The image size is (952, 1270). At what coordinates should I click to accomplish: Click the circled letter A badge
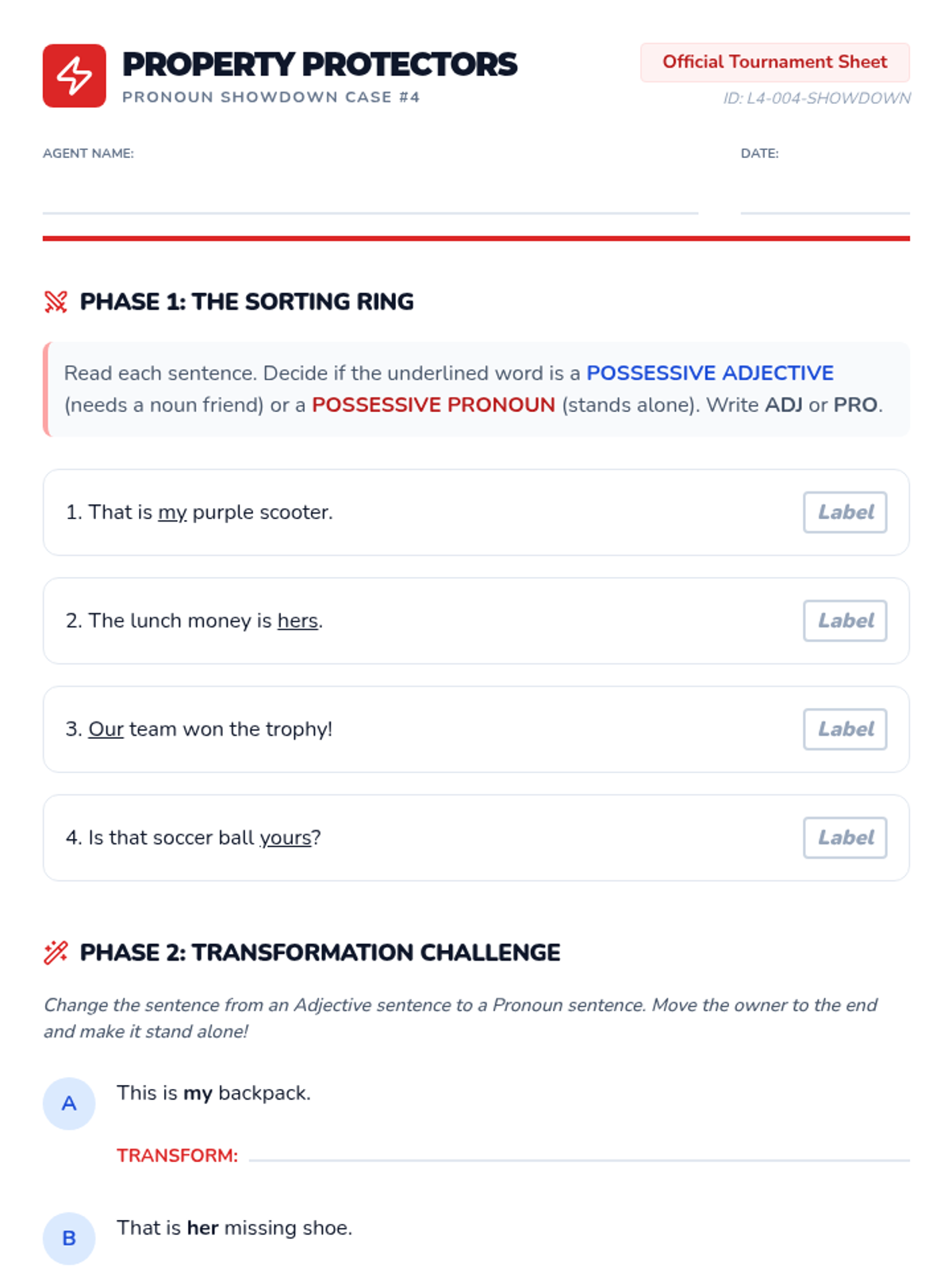point(69,1103)
